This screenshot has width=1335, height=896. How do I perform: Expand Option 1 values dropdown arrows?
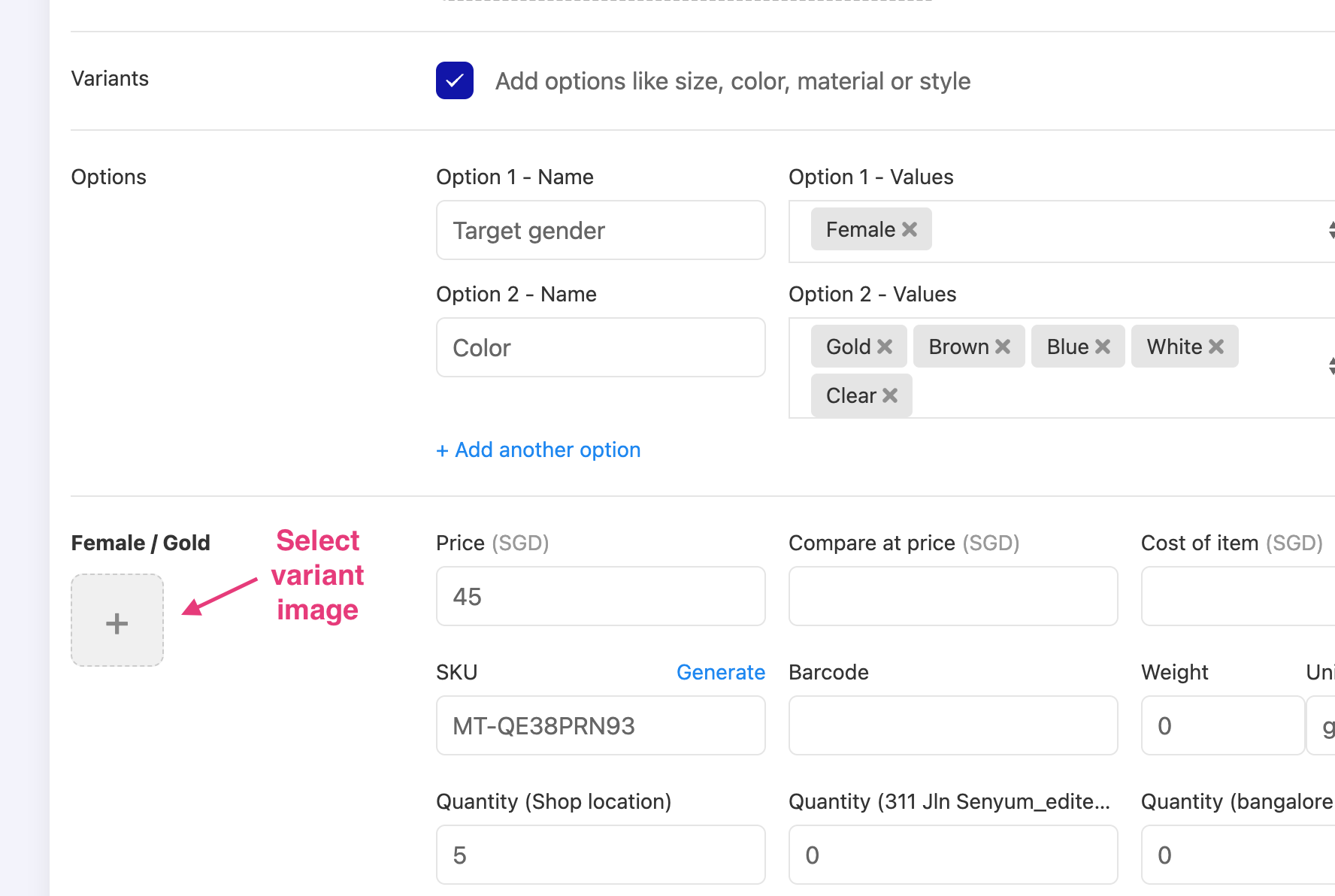(1330, 230)
